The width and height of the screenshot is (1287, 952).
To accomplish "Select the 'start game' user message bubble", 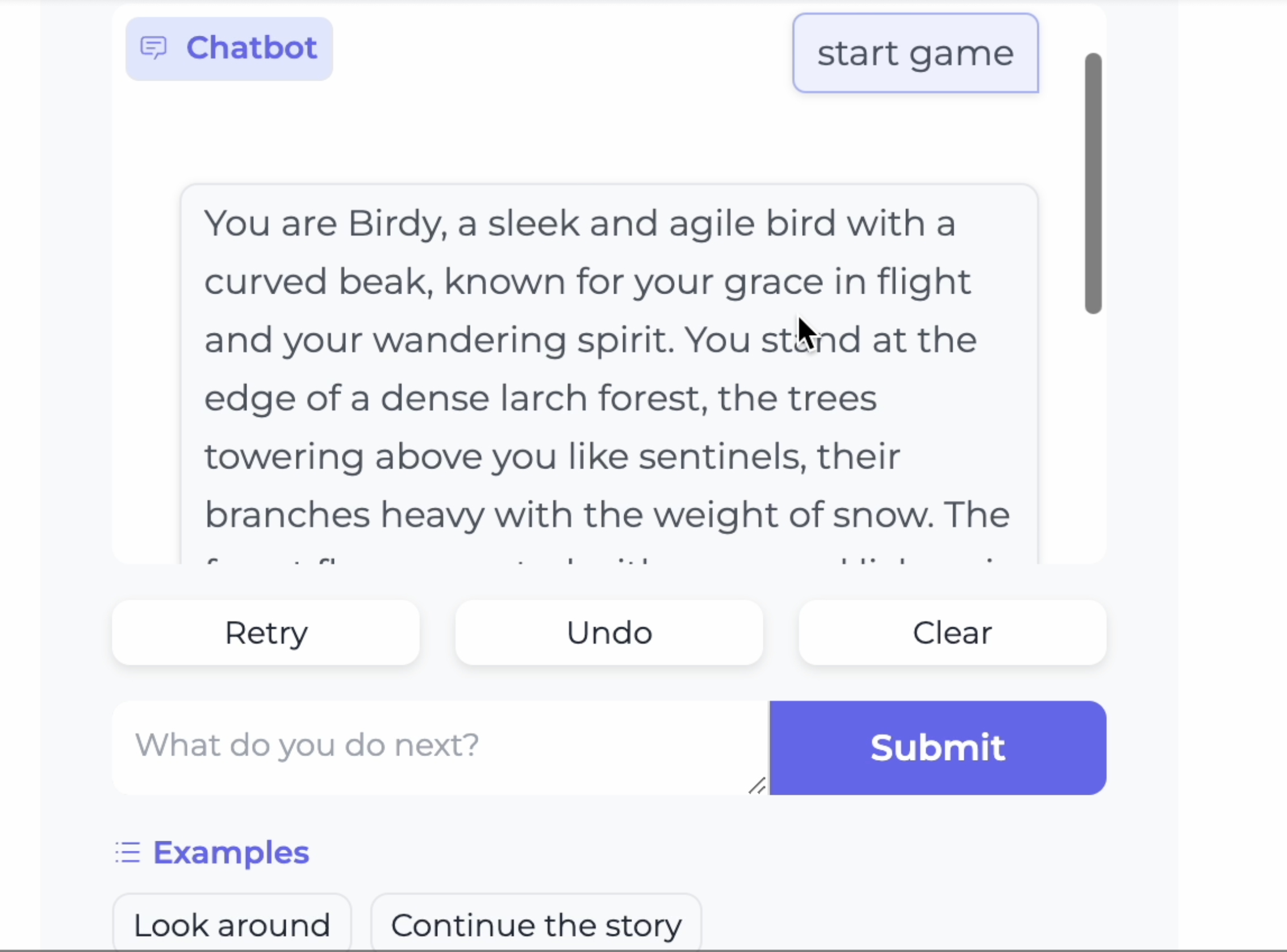I will [916, 53].
